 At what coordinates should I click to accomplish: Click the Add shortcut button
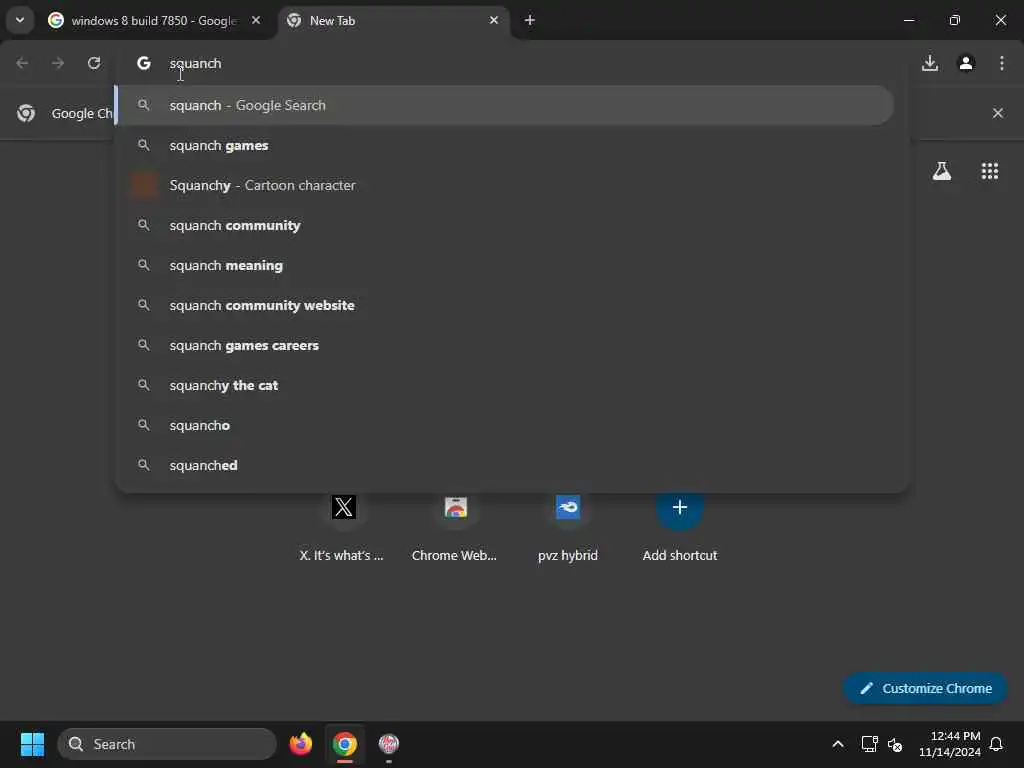point(680,528)
